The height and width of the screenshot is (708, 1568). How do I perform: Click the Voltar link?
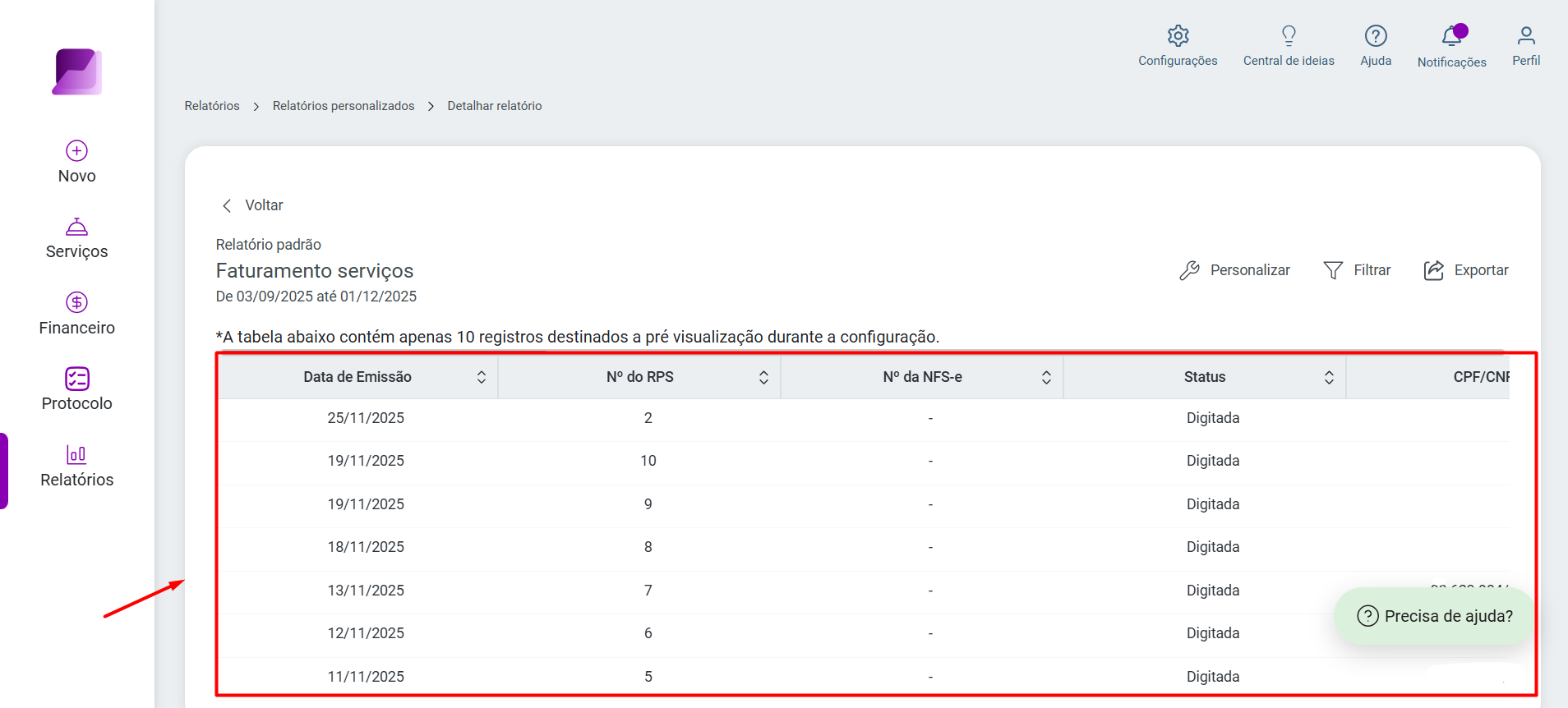tap(264, 205)
